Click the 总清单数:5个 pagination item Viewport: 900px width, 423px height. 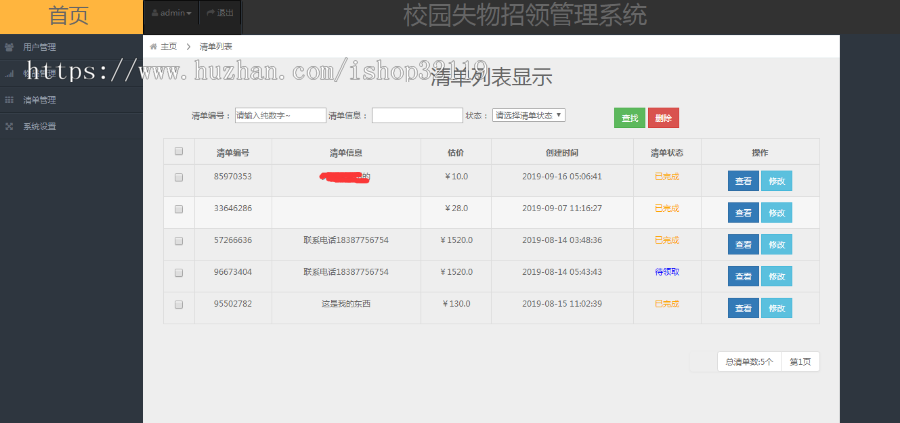click(749, 362)
